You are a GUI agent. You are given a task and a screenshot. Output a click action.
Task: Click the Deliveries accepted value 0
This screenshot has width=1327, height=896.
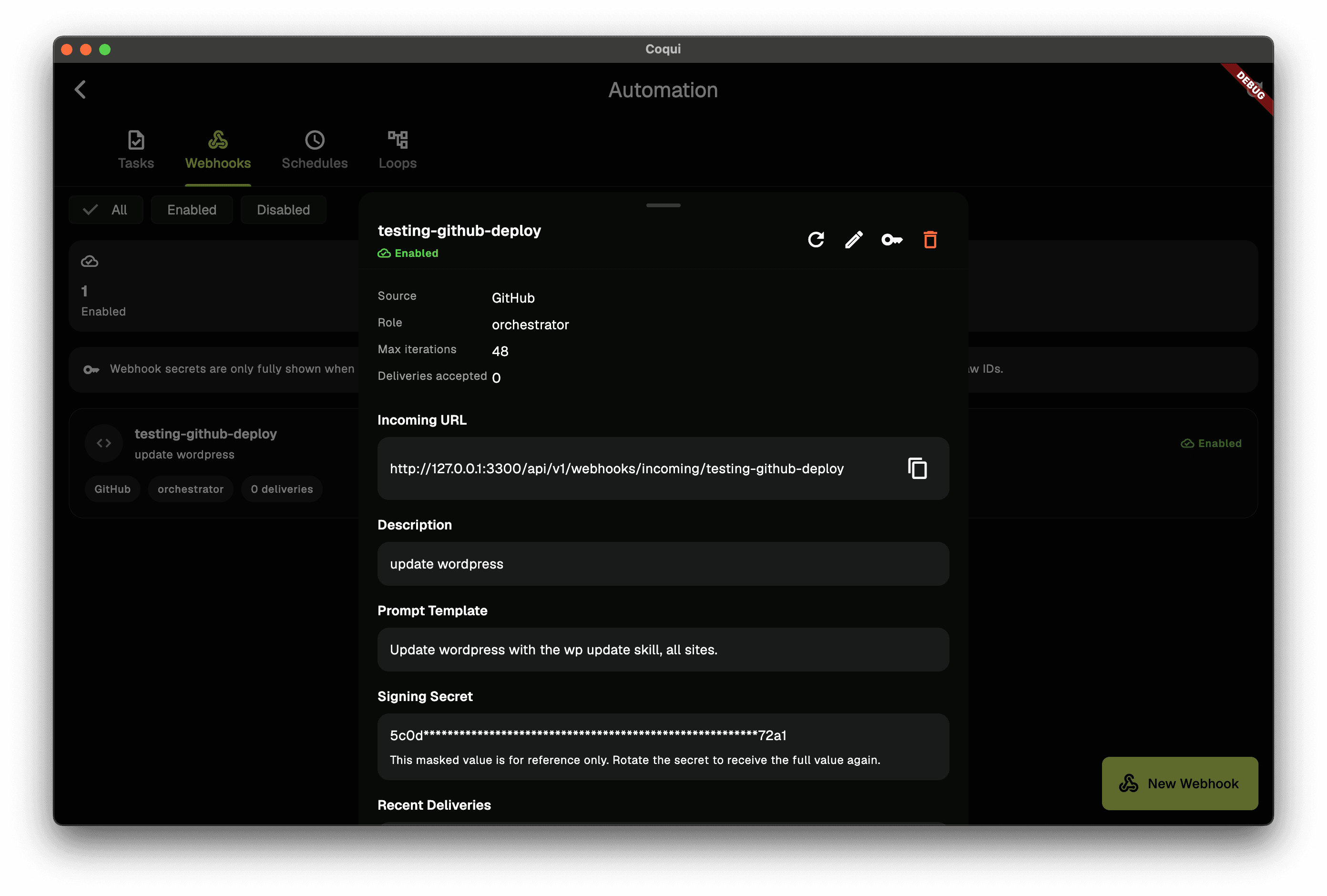(496, 378)
